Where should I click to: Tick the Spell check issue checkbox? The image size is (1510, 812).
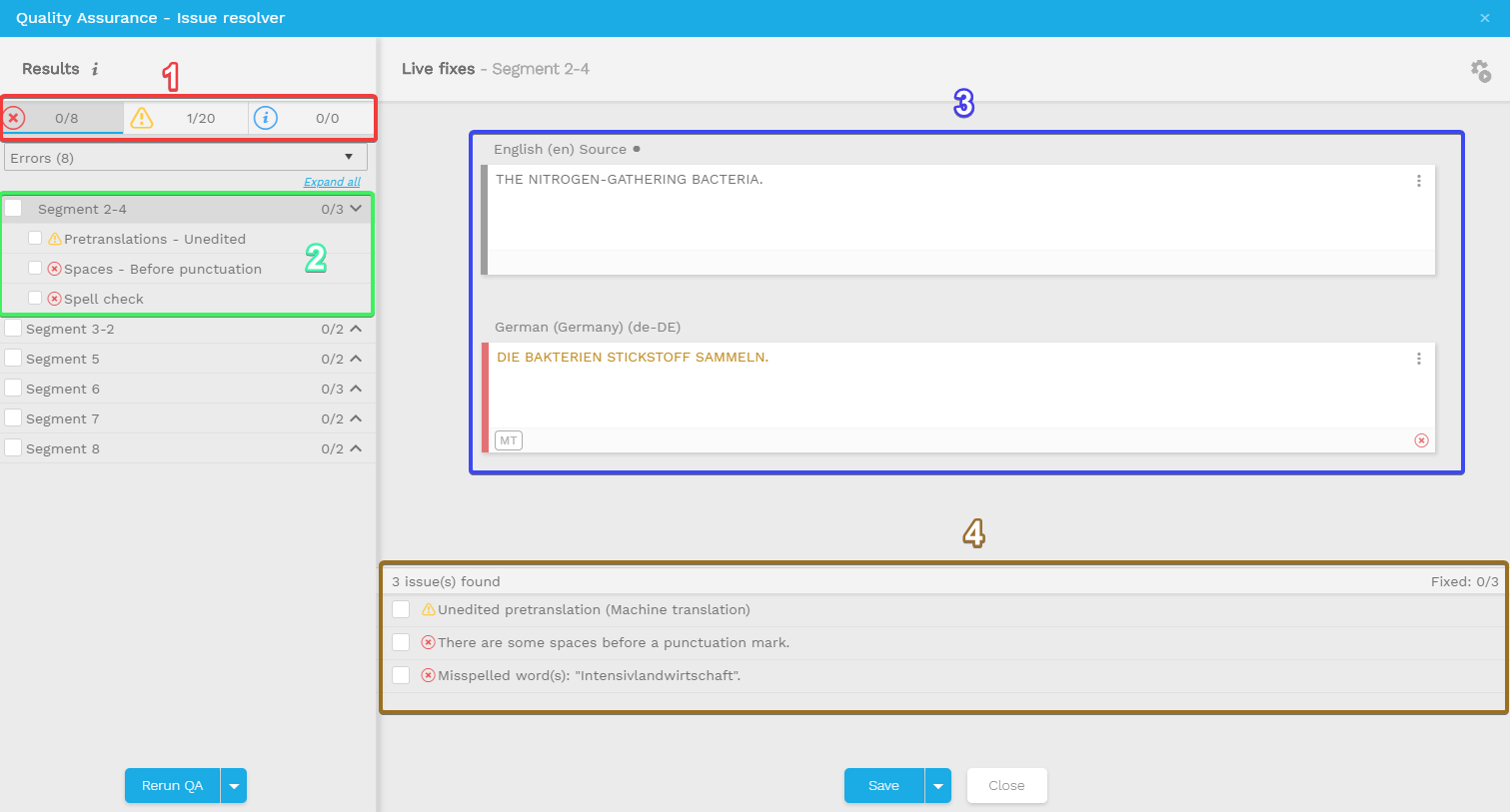(35, 298)
